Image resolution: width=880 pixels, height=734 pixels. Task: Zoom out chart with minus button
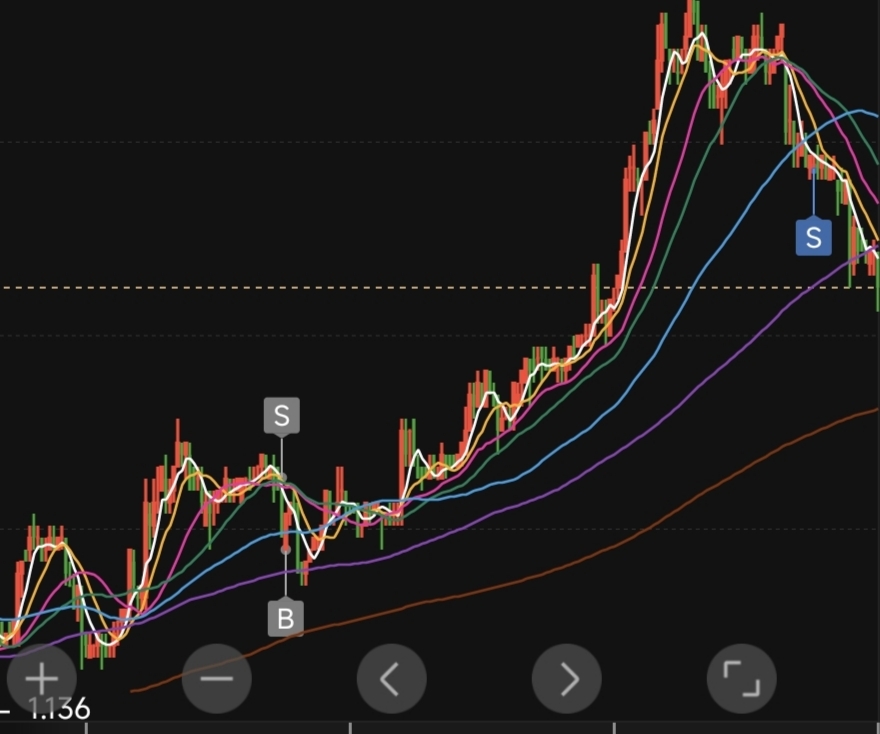[x=217, y=679]
